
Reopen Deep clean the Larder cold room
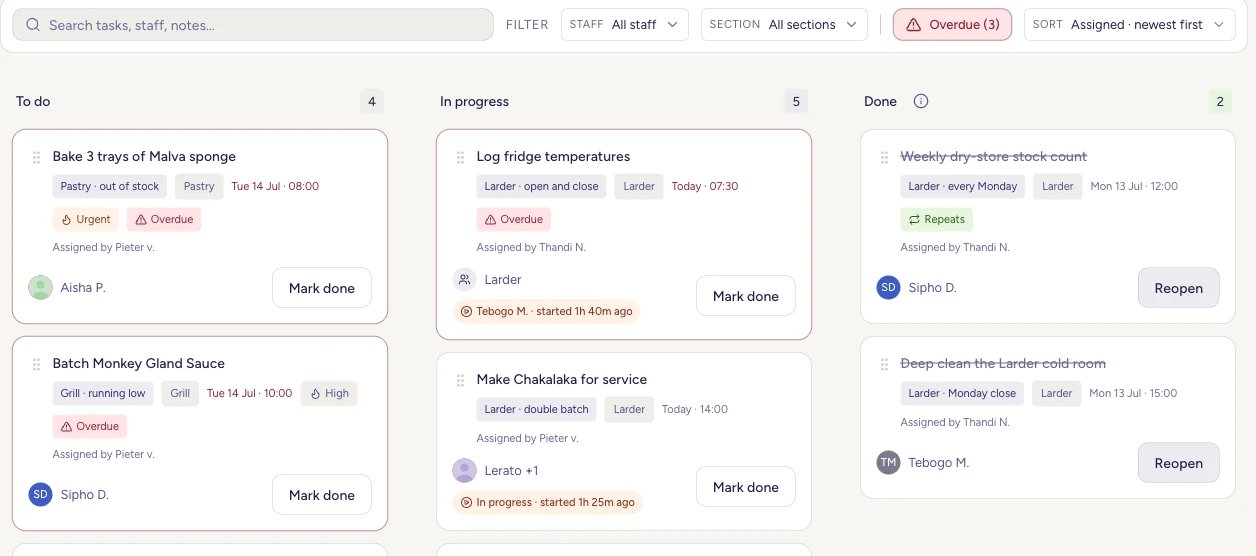pyautogui.click(x=1179, y=463)
